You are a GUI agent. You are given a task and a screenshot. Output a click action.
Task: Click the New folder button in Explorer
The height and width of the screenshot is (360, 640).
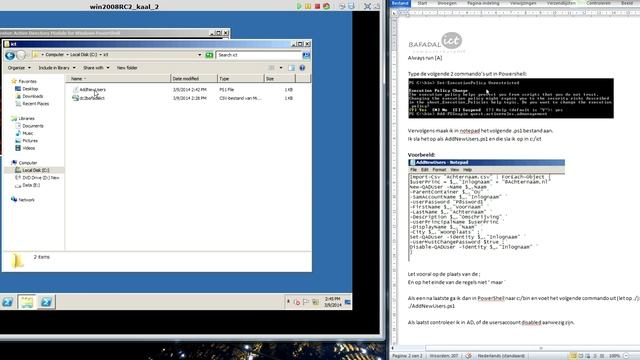coord(127,68)
